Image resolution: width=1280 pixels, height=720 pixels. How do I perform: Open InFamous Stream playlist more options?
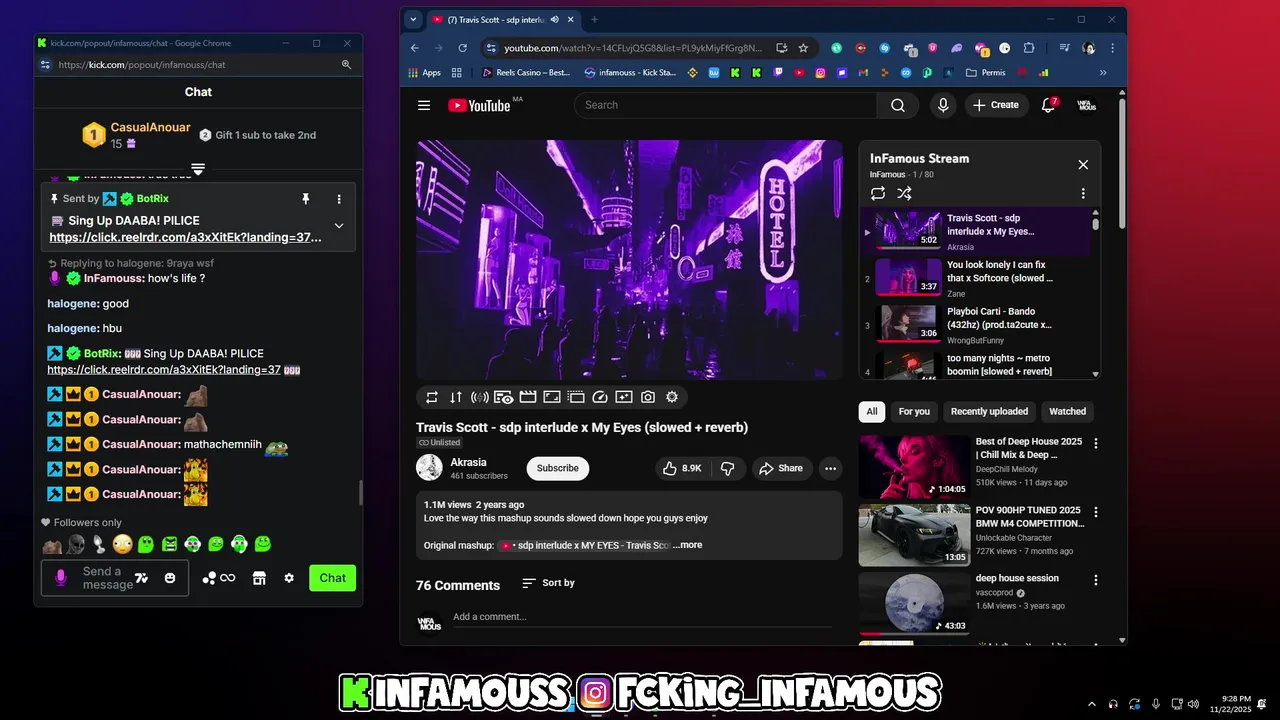point(1083,194)
